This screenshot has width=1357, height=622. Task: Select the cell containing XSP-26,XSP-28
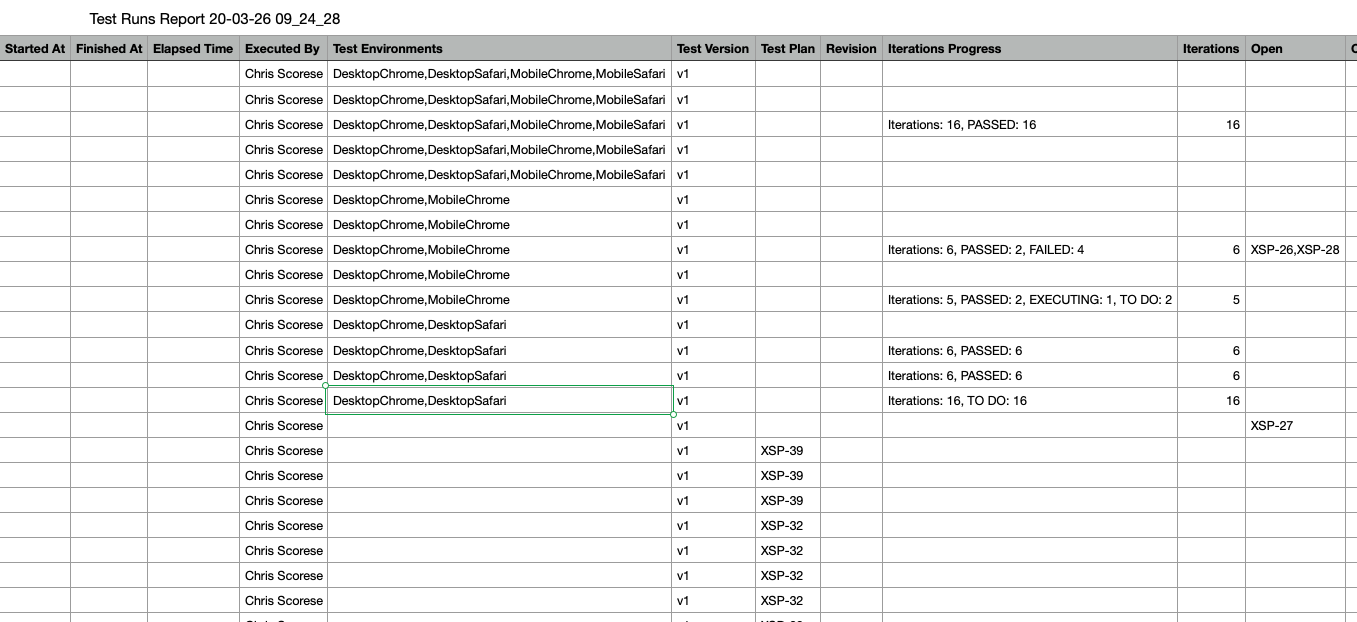point(1295,250)
